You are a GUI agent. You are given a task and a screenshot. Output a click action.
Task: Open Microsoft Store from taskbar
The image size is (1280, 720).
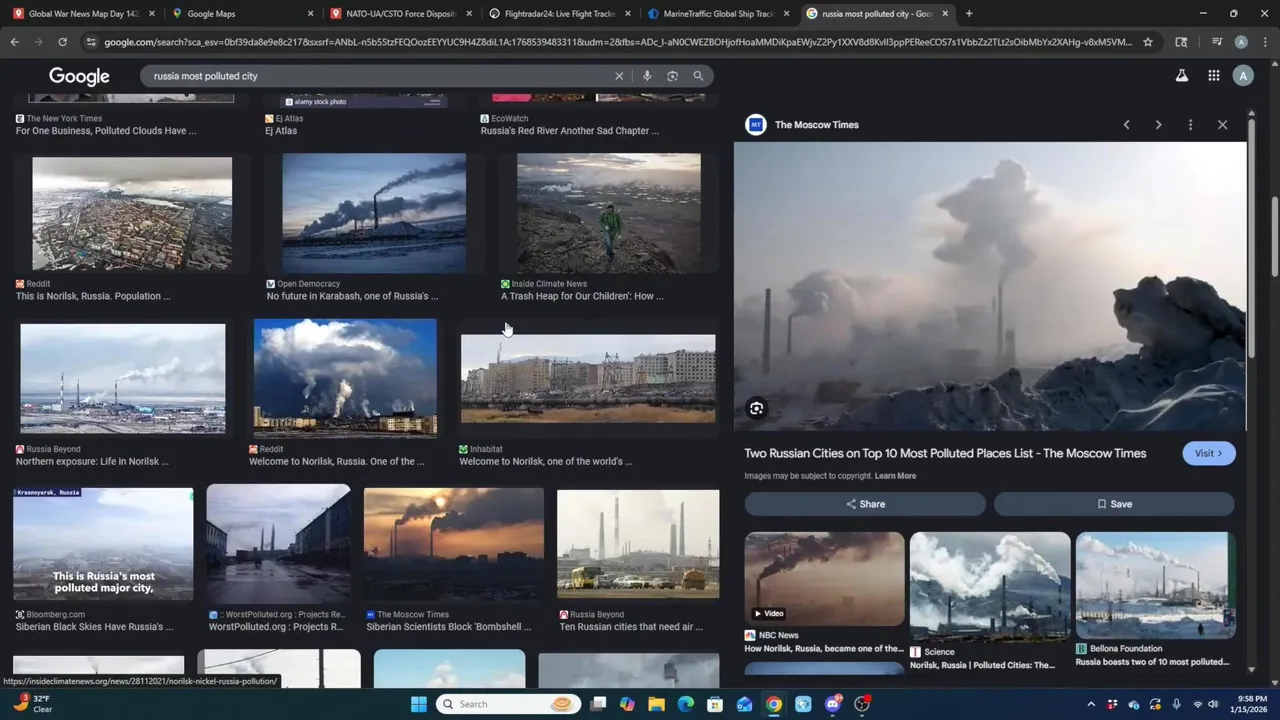click(x=715, y=704)
